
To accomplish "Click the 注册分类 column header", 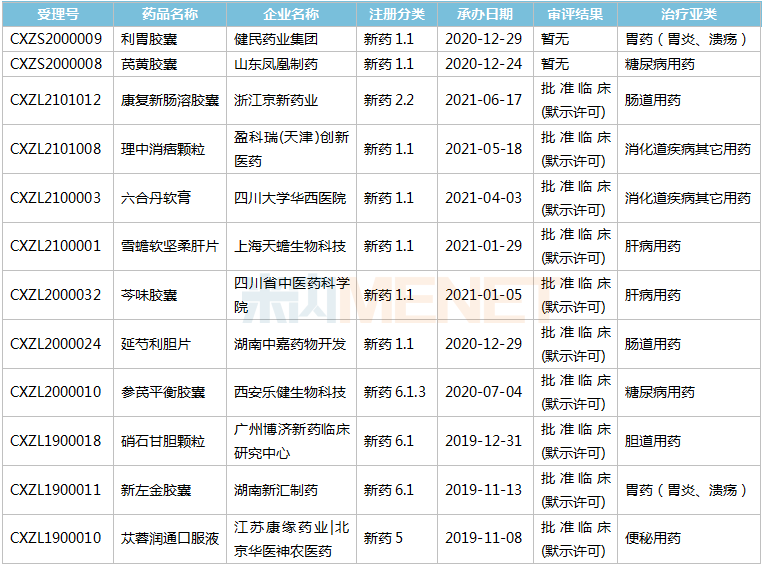I will [397, 14].
